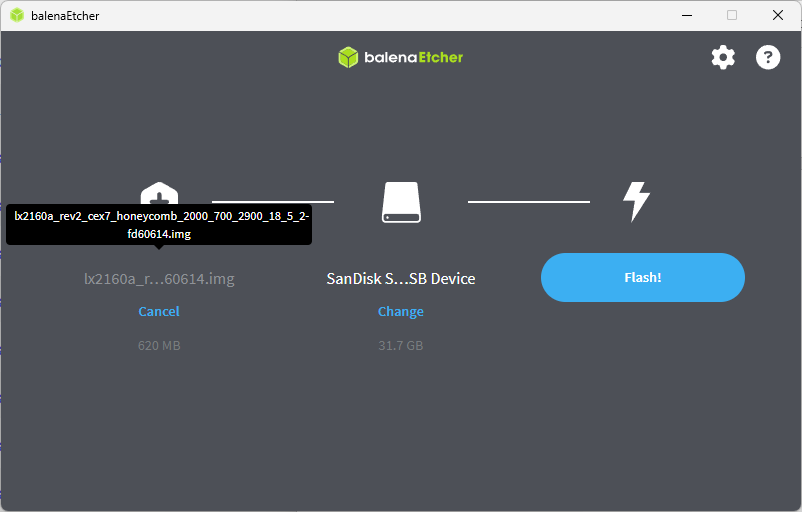Click the balenaEtcher logo in header
The image size is (802, 512).
point(400,57)
